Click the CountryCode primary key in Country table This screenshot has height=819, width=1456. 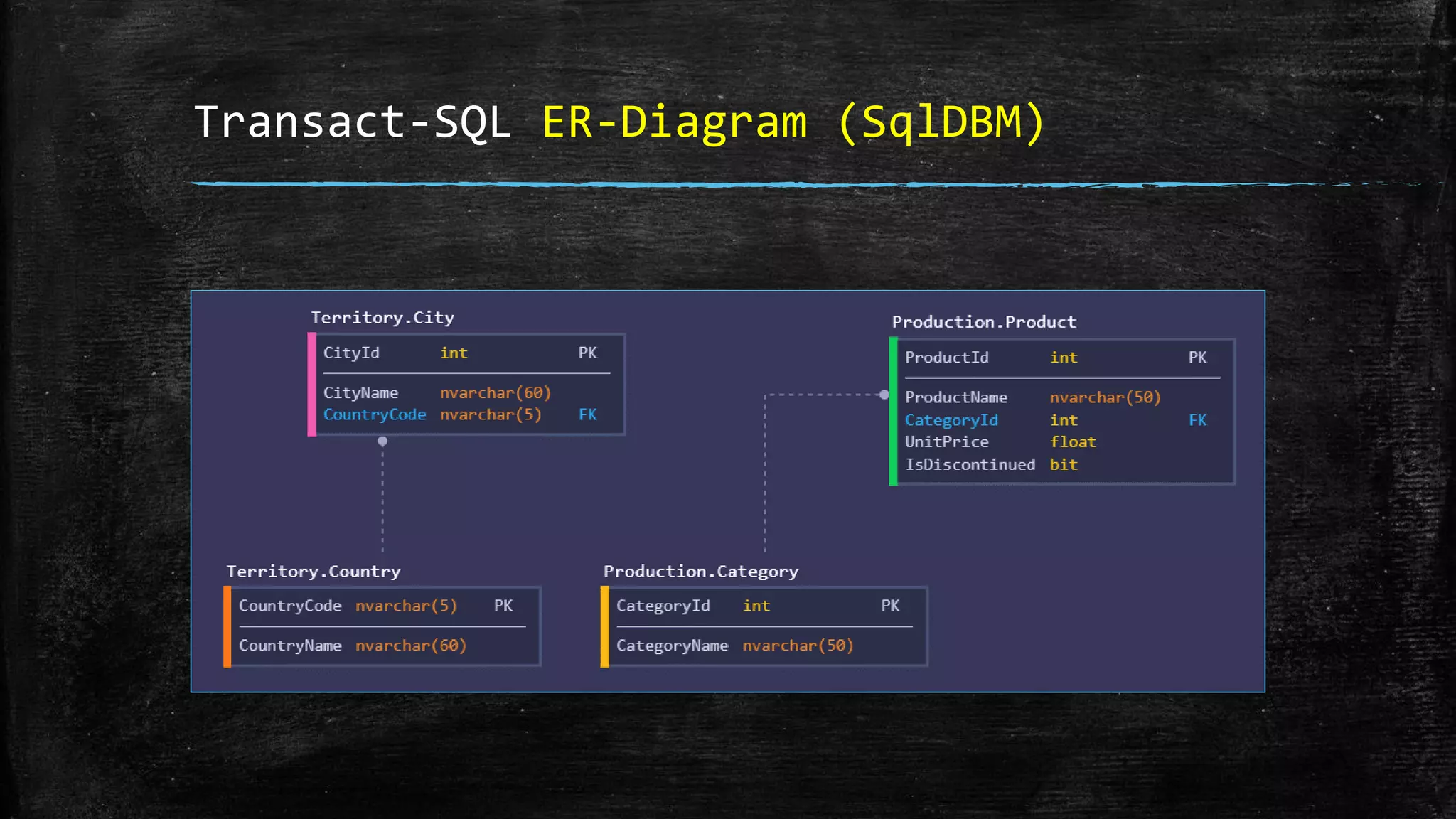coord(290,606)
